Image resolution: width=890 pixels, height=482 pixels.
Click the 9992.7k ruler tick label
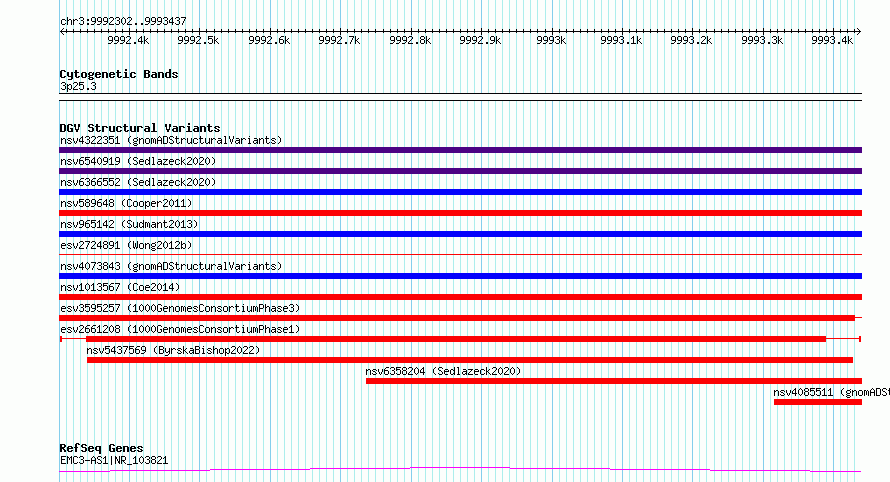339,40
